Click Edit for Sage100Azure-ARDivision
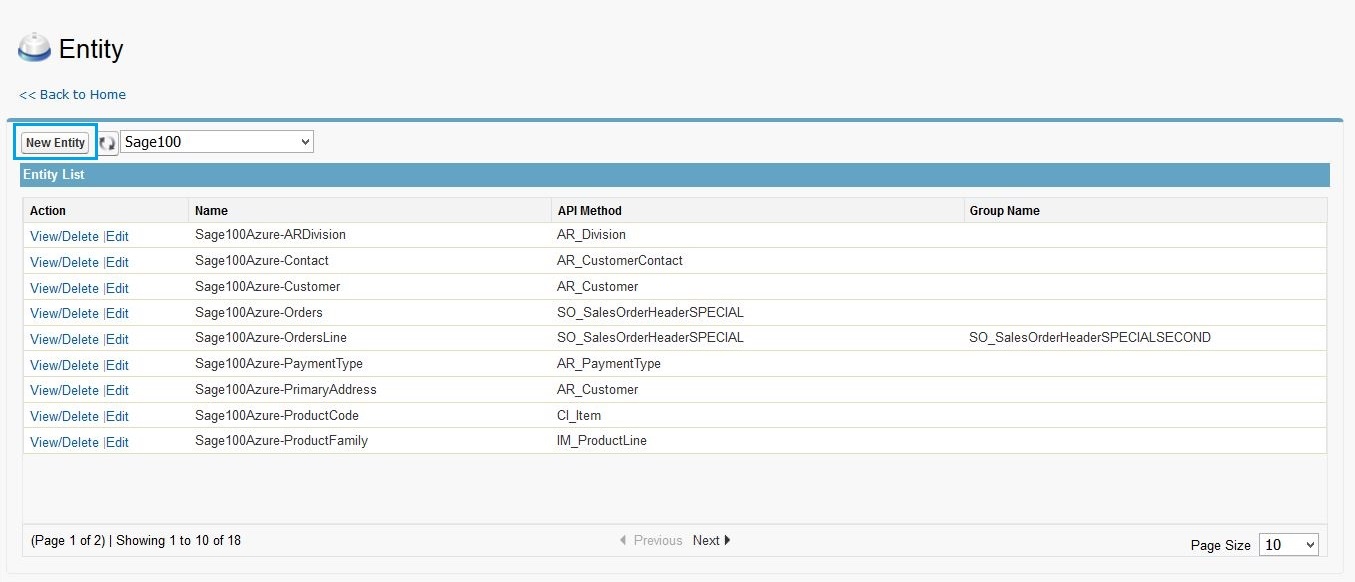Viewport: 1355px width, 582px height. click(x=118, y=236)
